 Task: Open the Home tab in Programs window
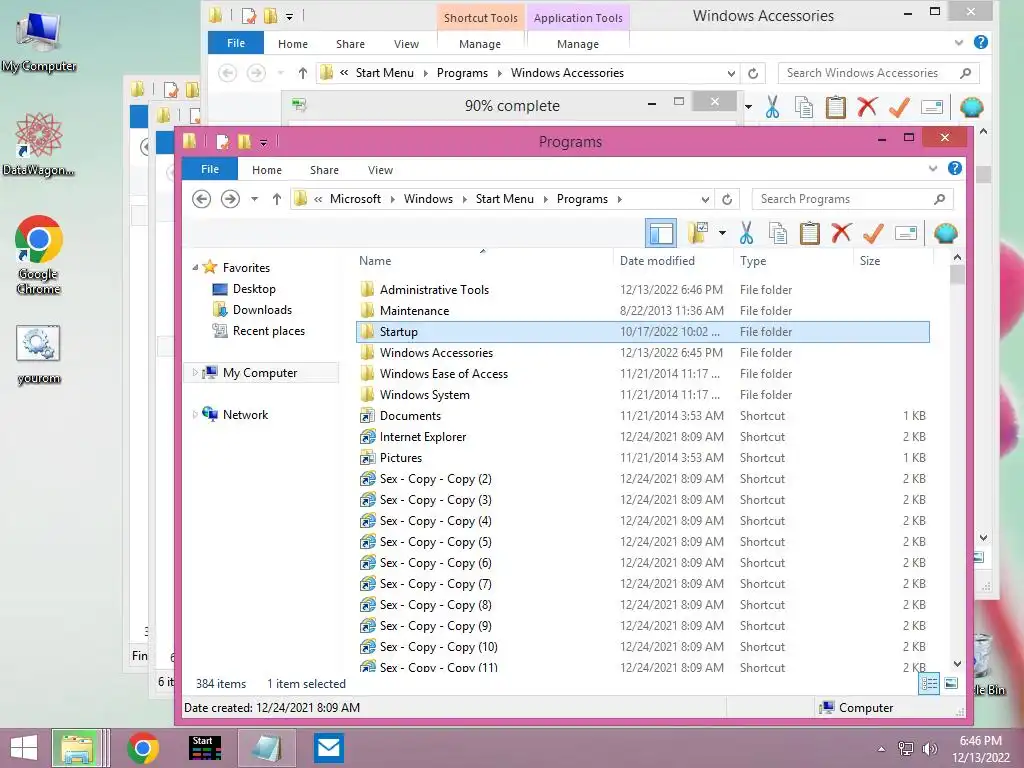pyautogui.click(x=266, y=170)
